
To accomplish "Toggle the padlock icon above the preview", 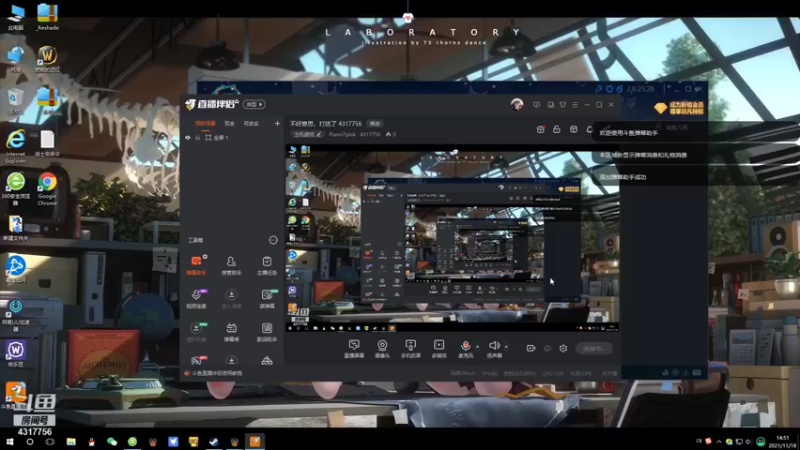I will coord(557,130).
